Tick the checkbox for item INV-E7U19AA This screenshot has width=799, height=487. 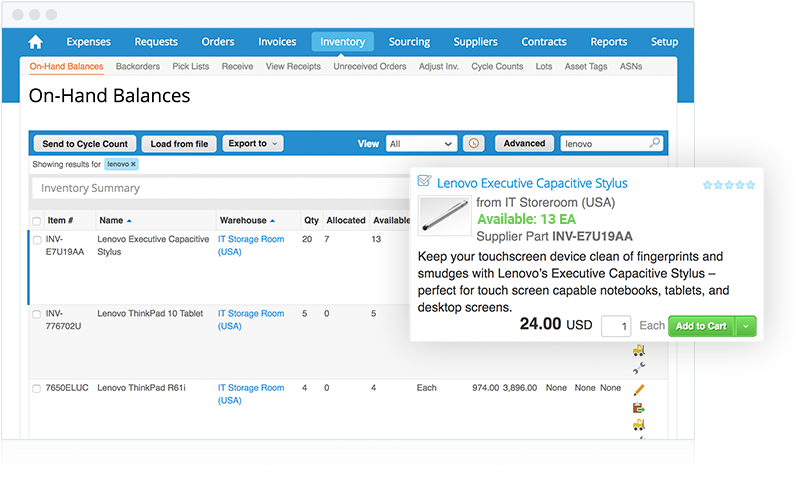(37, 240)
